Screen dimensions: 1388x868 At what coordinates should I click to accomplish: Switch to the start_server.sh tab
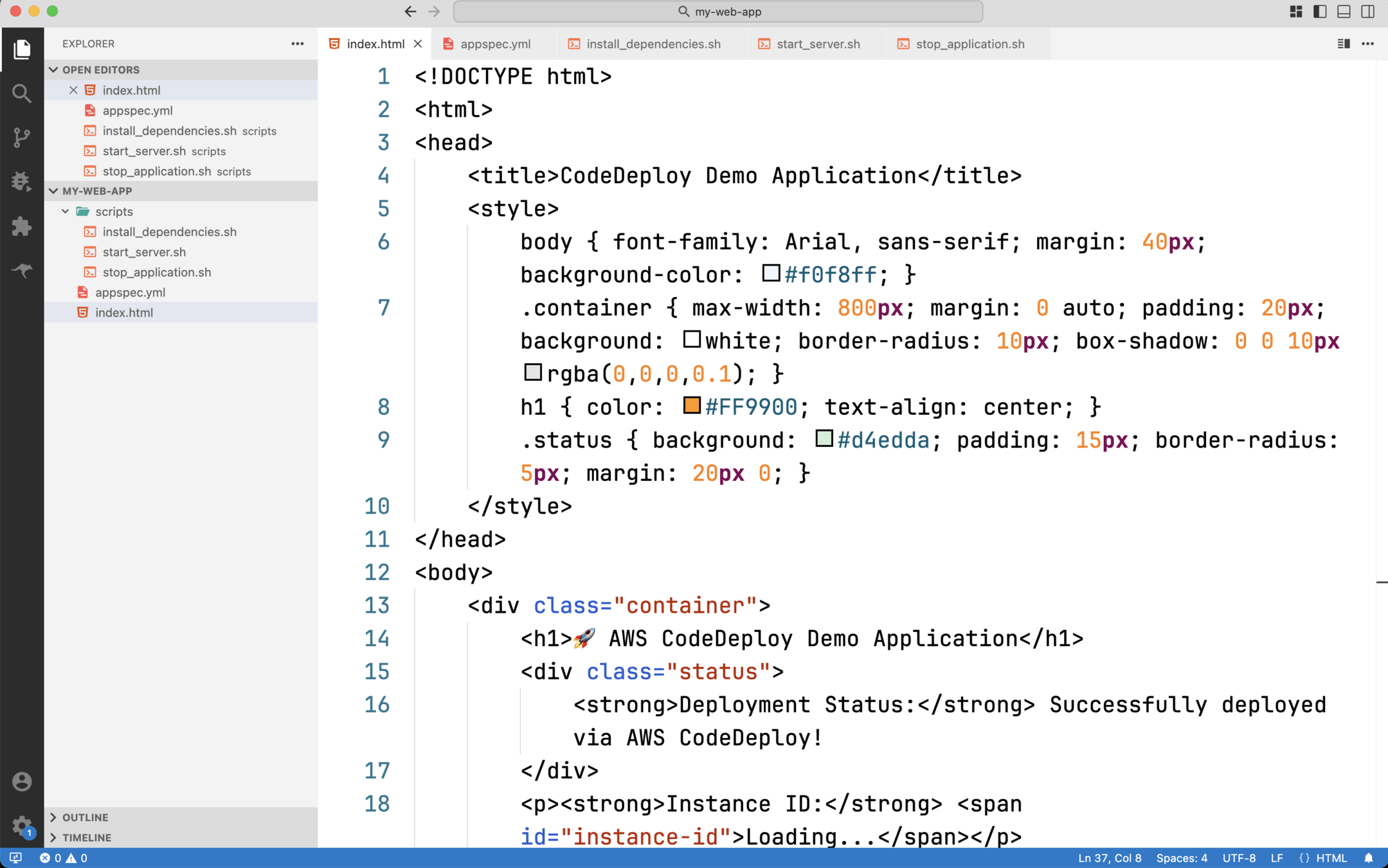pos(817,44)
